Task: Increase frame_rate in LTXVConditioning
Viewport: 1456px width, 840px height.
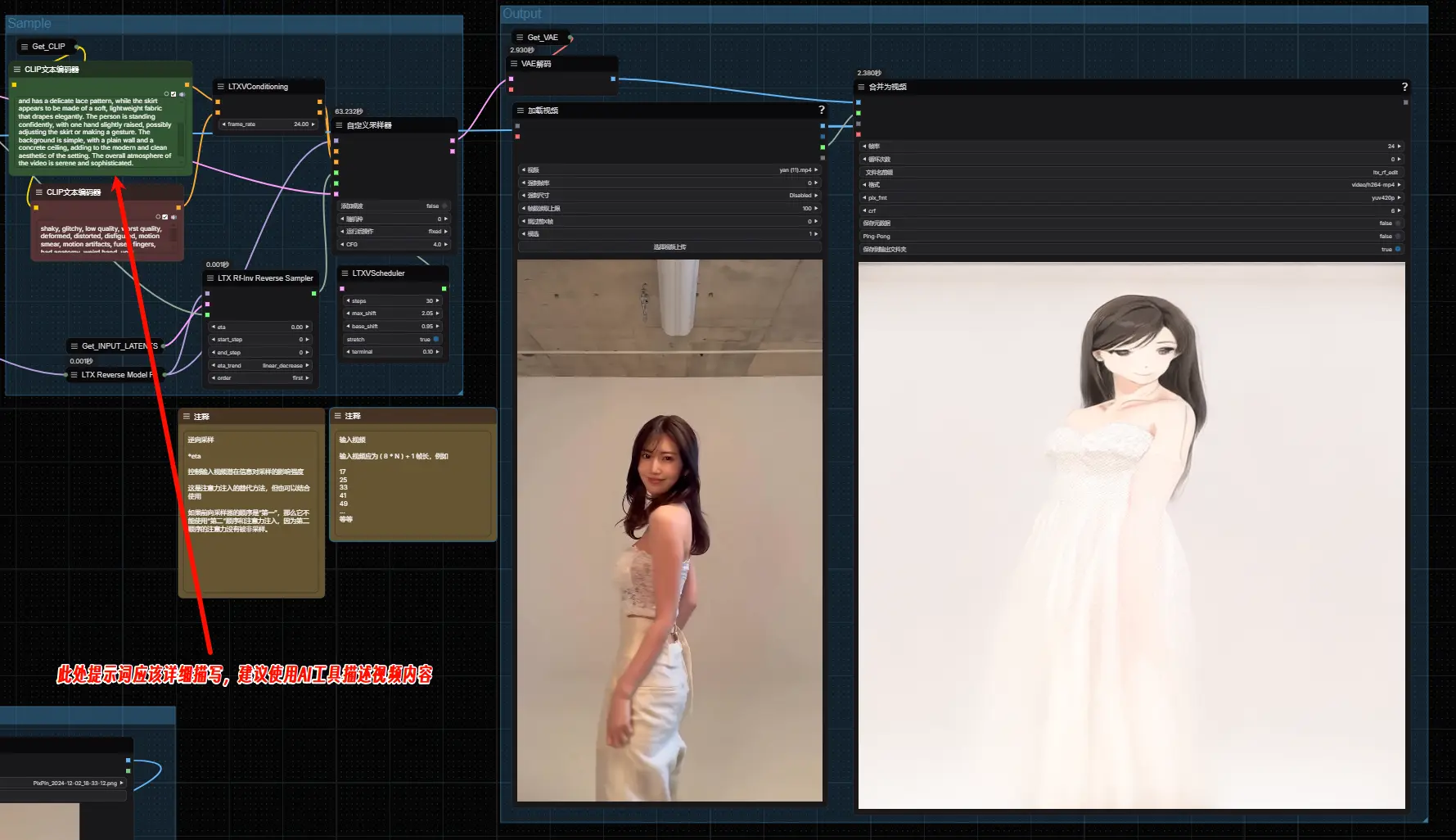Action: [313, 124]
